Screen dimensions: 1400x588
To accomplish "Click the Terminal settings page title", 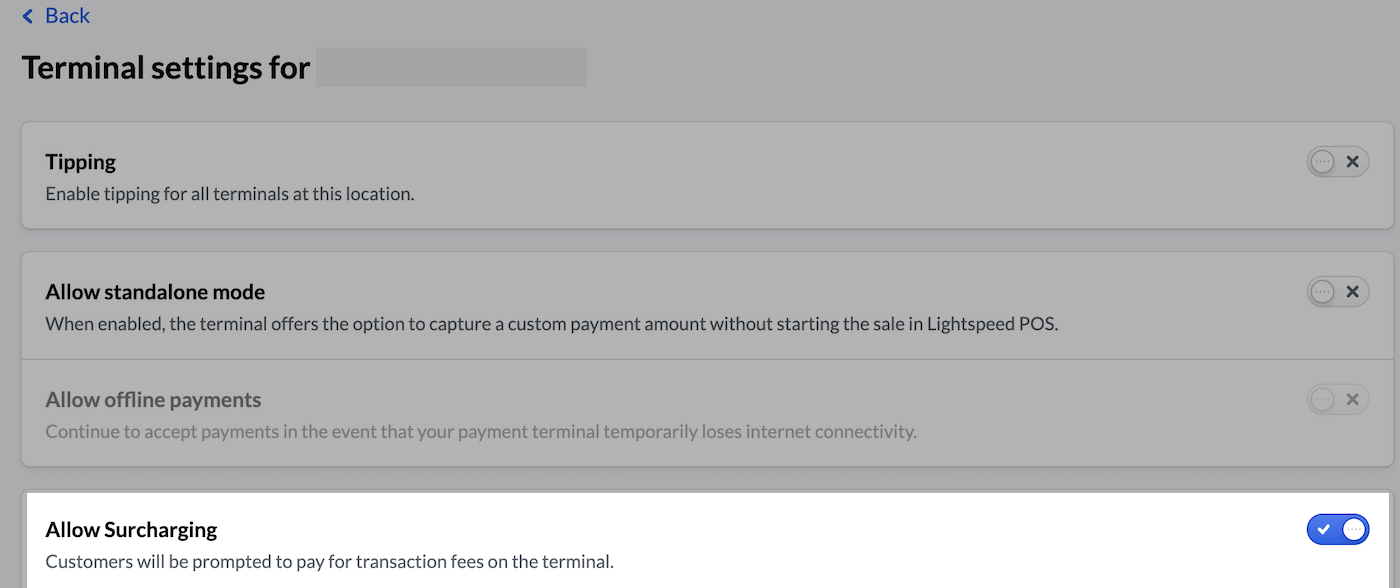I will click(x=165, y=66).
